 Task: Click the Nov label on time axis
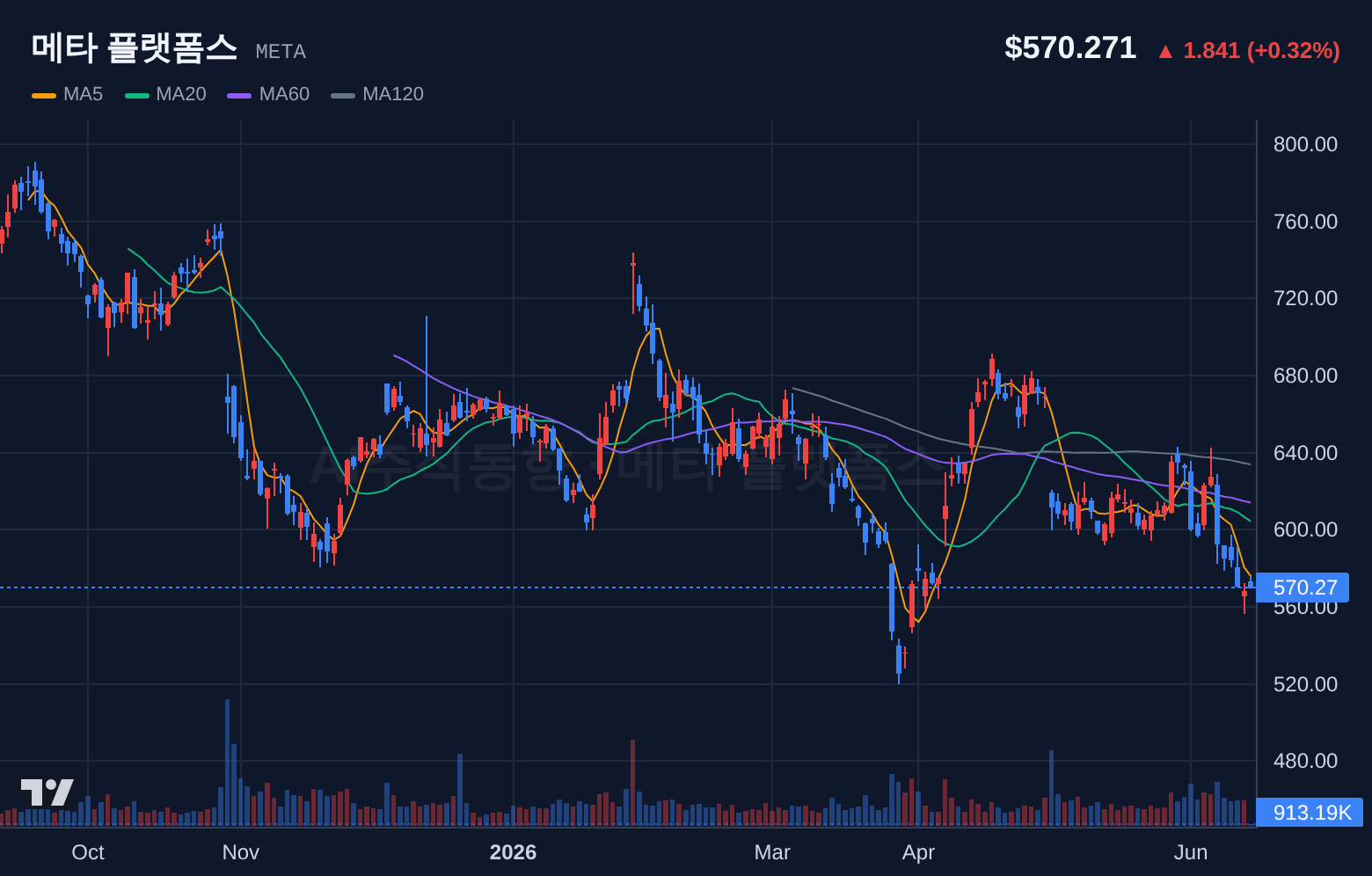pos(241,852)
